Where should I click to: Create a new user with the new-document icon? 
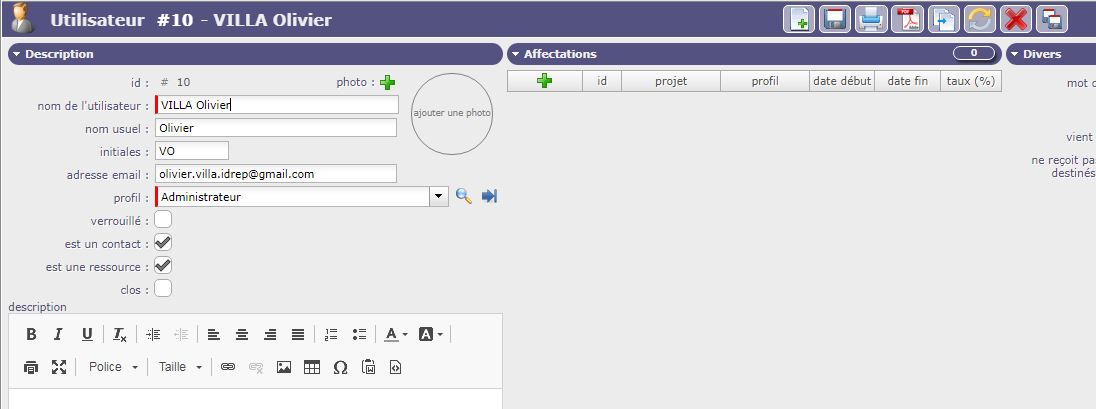(x=799, y=19)
